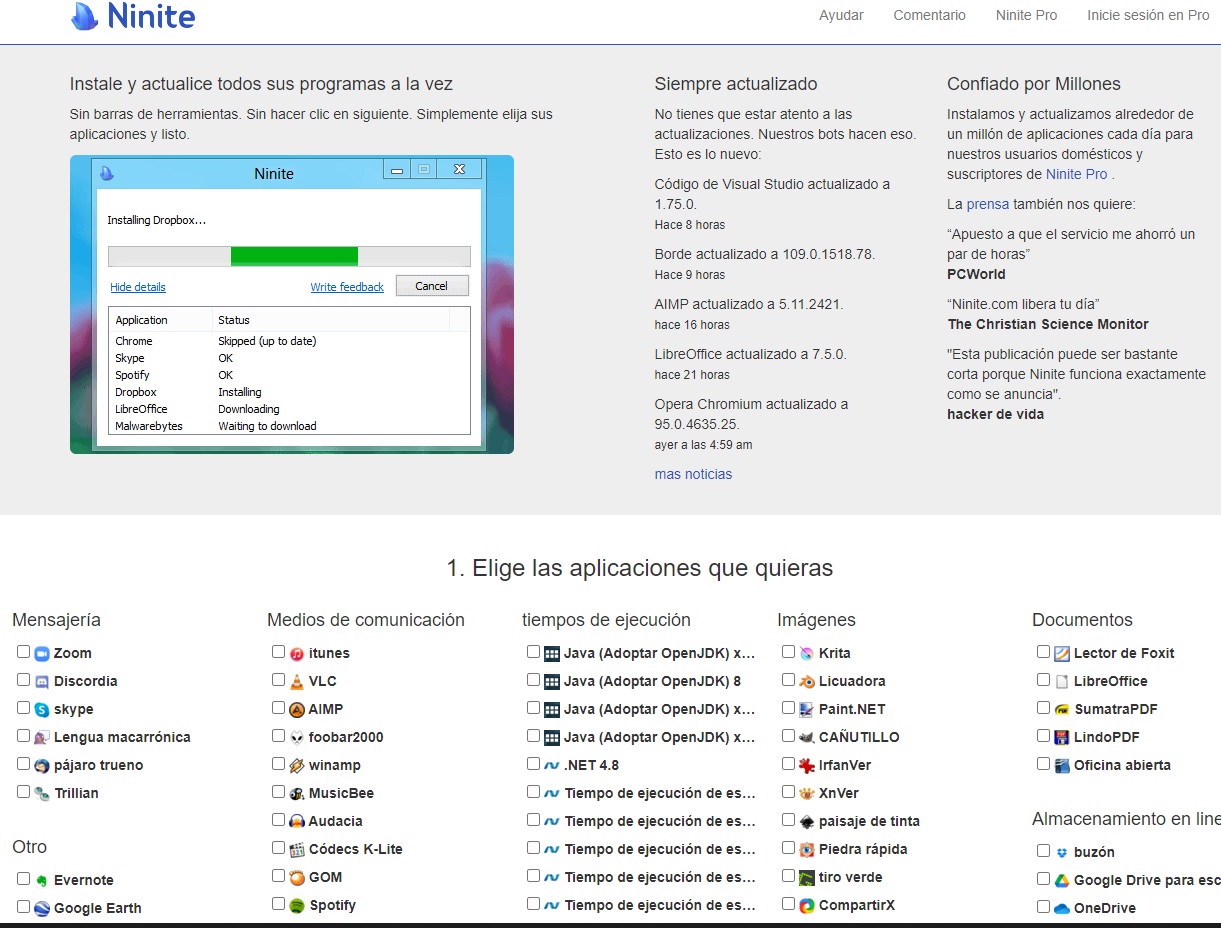Click the .NET 4.8 runtime icon
This screenshot has width=1221, height=928.
(552, 765)
